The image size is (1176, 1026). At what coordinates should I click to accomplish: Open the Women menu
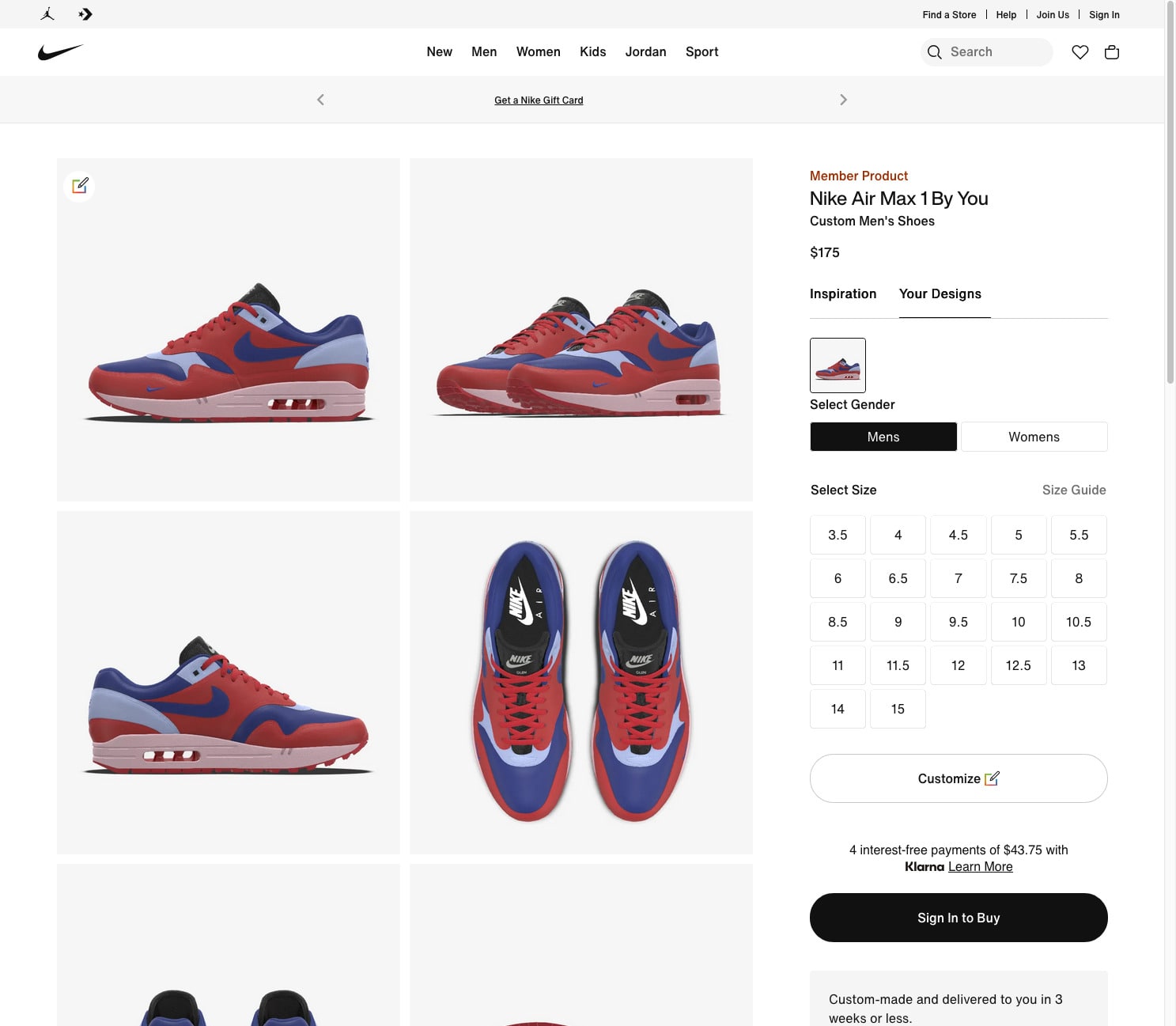539,51
